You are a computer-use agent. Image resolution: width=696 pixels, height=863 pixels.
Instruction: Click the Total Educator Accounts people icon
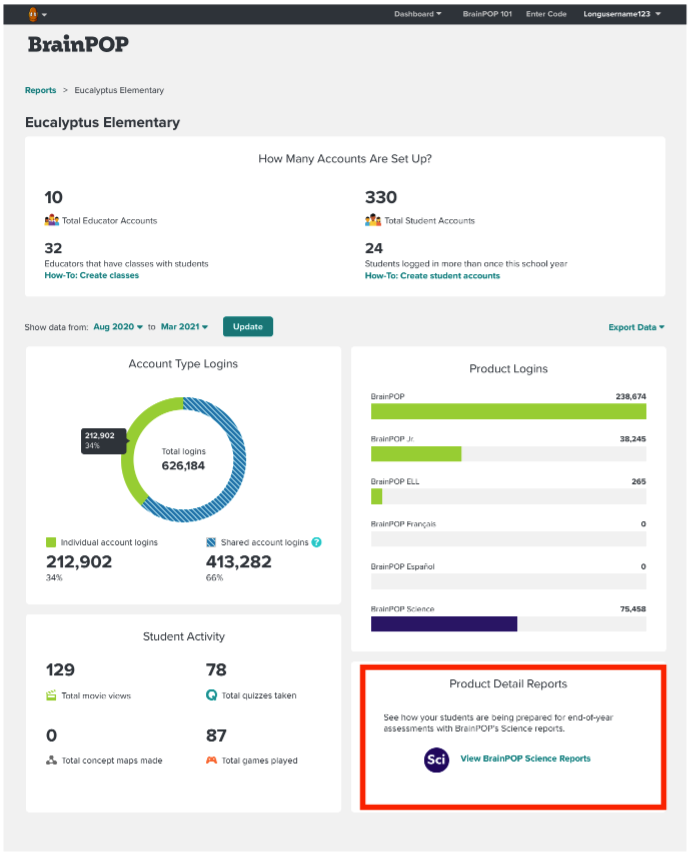(52, 220)
